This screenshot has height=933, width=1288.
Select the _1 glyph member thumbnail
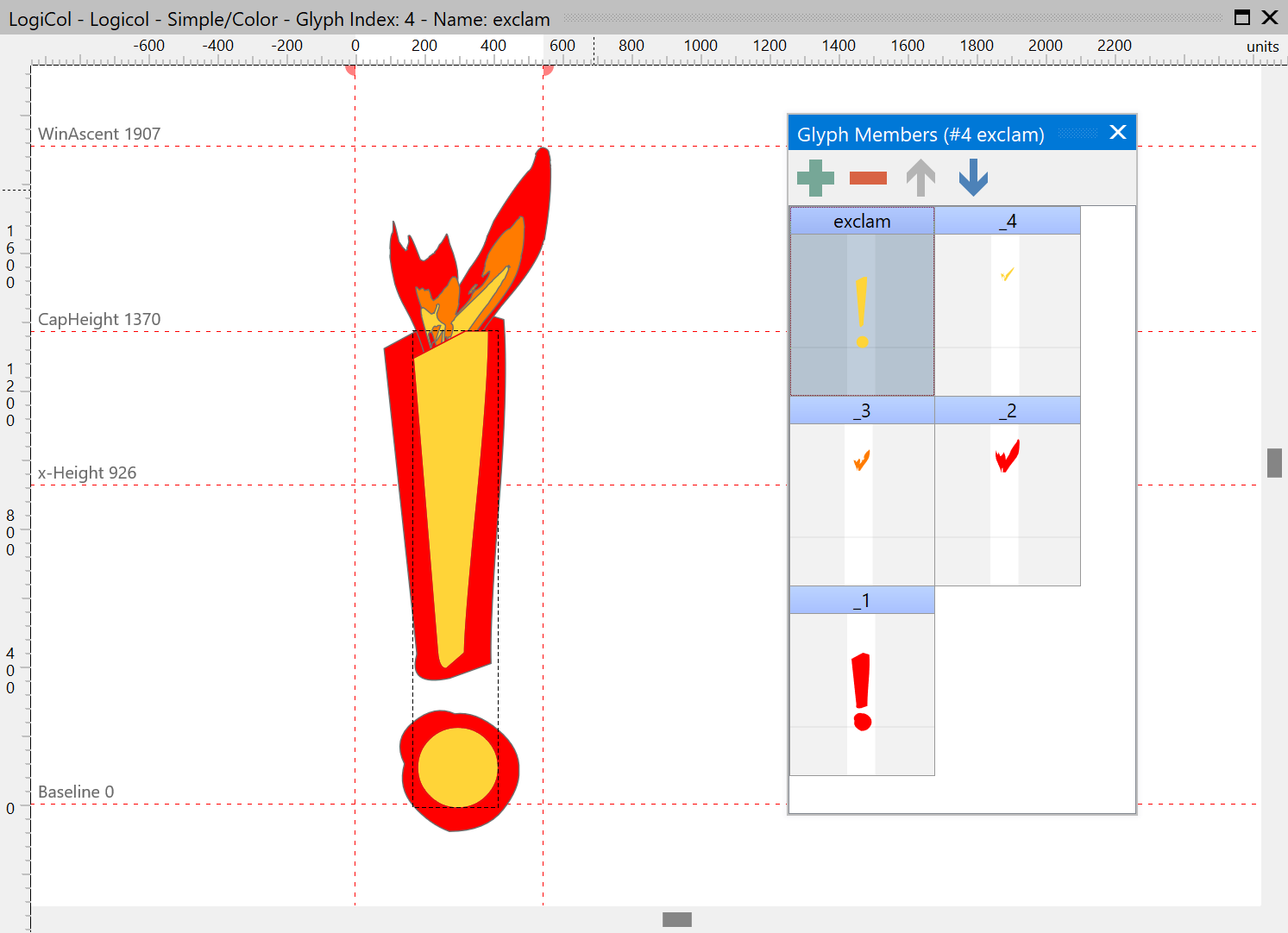[862, 694]
